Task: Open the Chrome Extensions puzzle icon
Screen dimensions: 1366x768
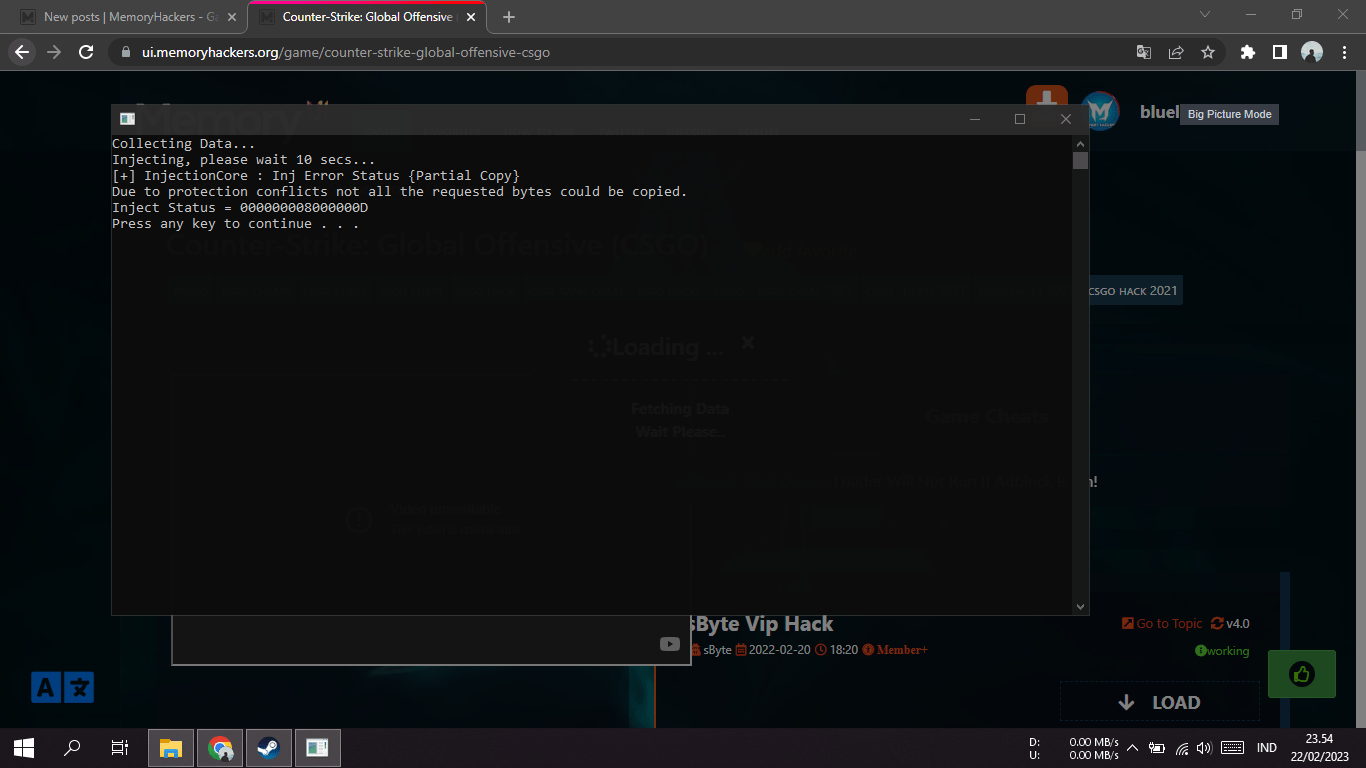Action: (x=1247, y=52)
